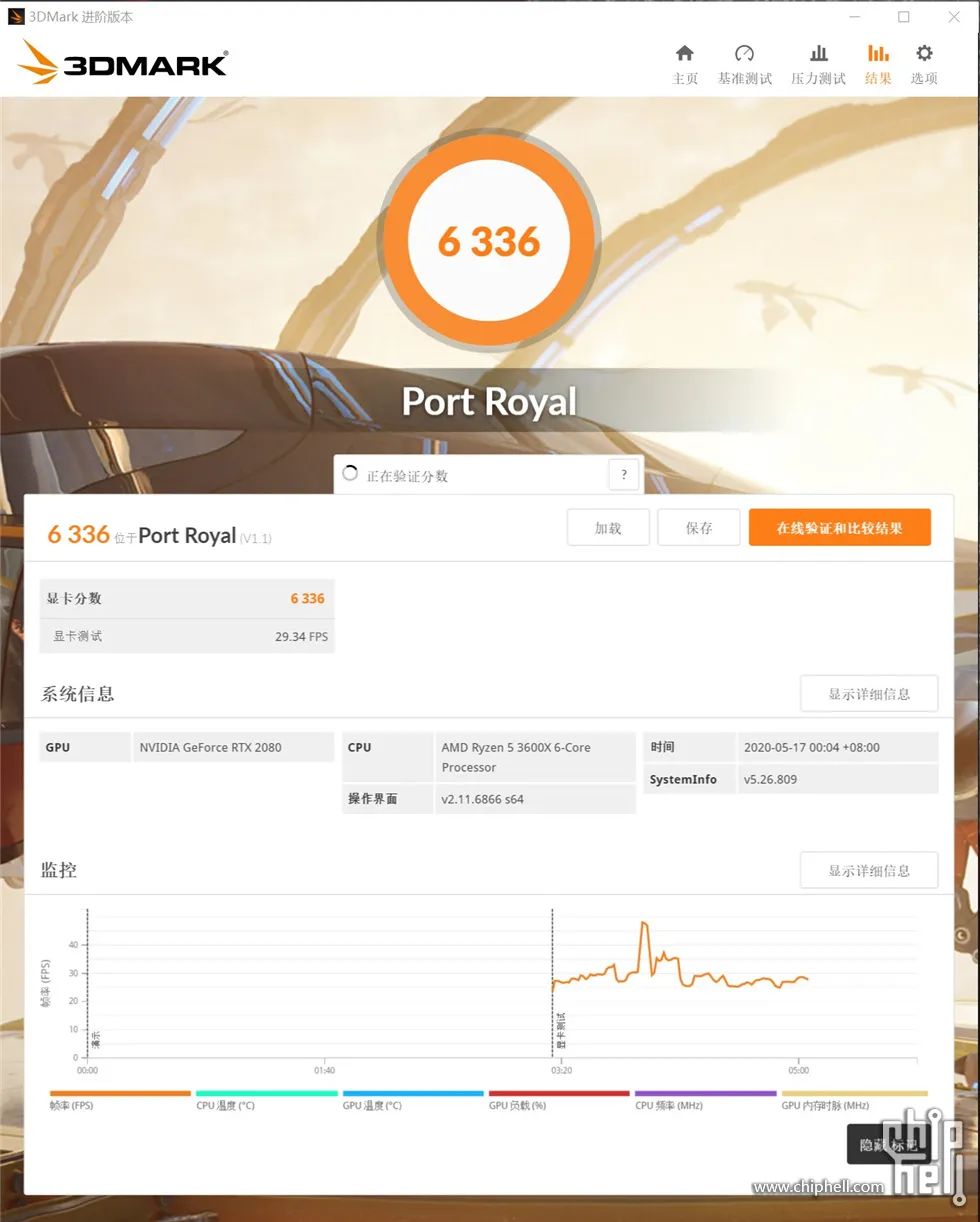Click the 3DMark app icon in title bar
This screenshot has height=1222, width=980.
tap(16, 16)
